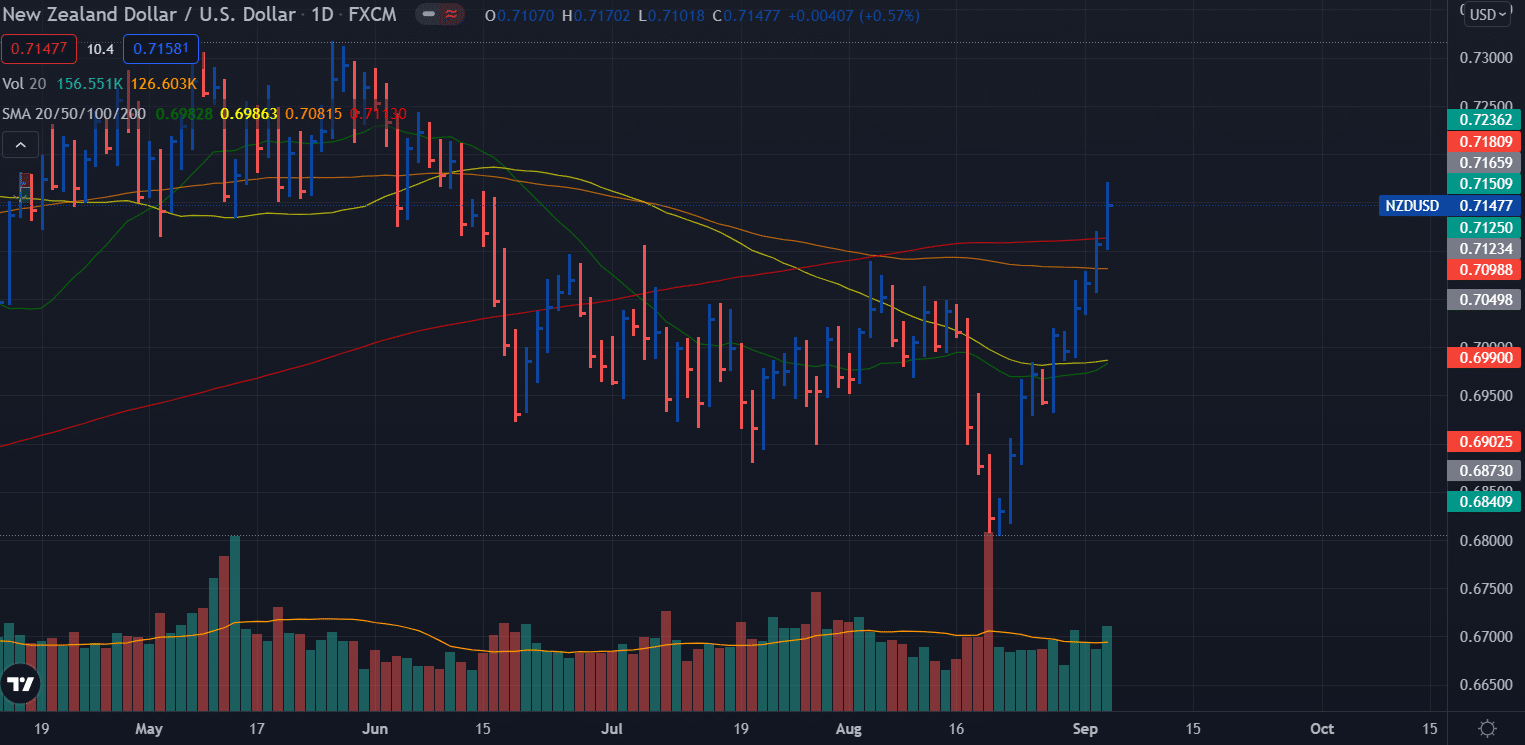Click the 0.71509 green price label
The width and height of the screenshot is (1525, 745).
point(1485,184)
